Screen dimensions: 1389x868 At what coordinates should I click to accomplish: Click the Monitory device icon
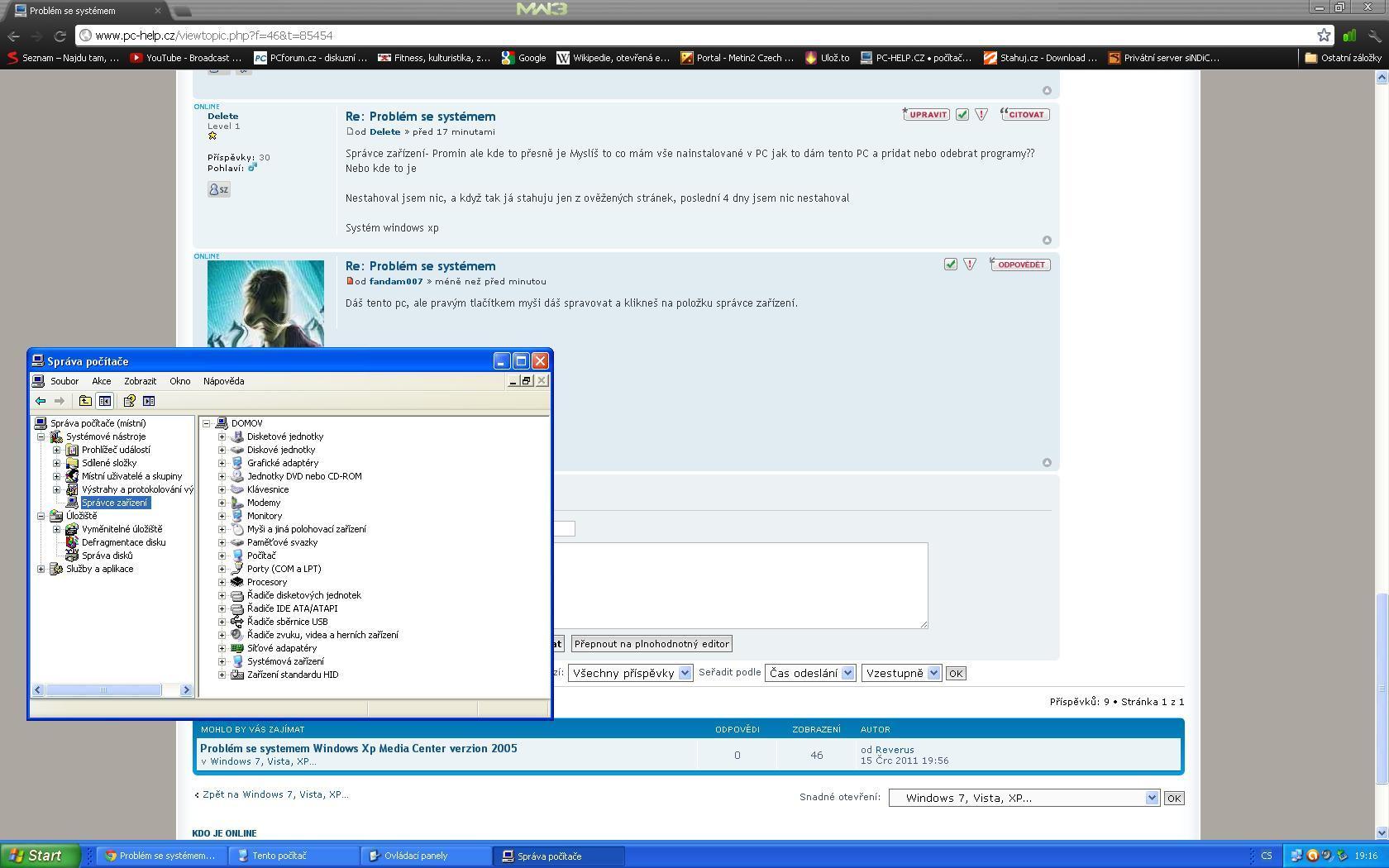(x=237, y=516)
